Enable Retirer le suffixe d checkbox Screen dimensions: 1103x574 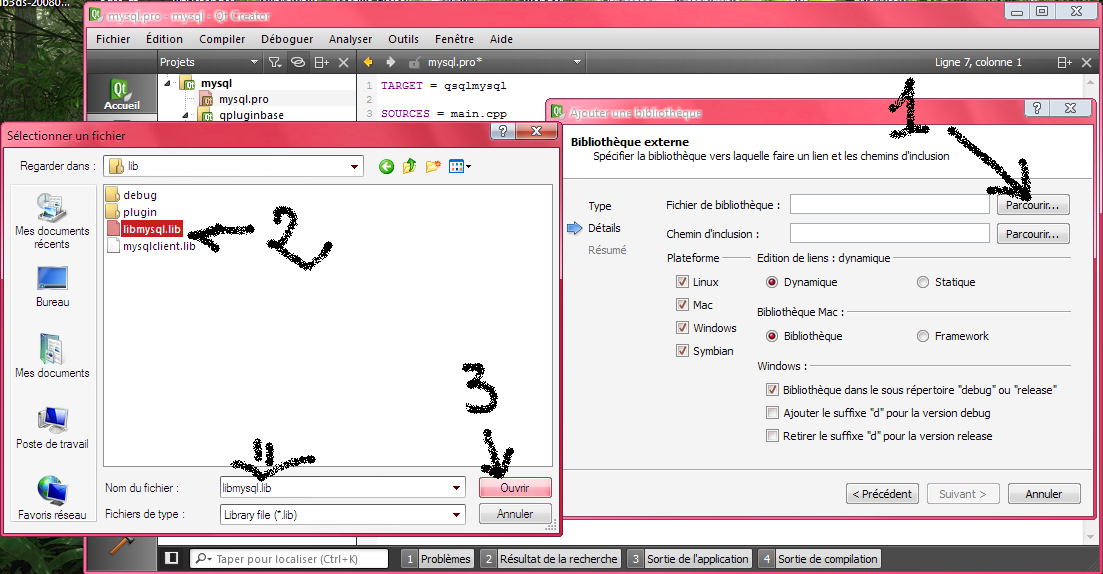[x=772, y=436]
